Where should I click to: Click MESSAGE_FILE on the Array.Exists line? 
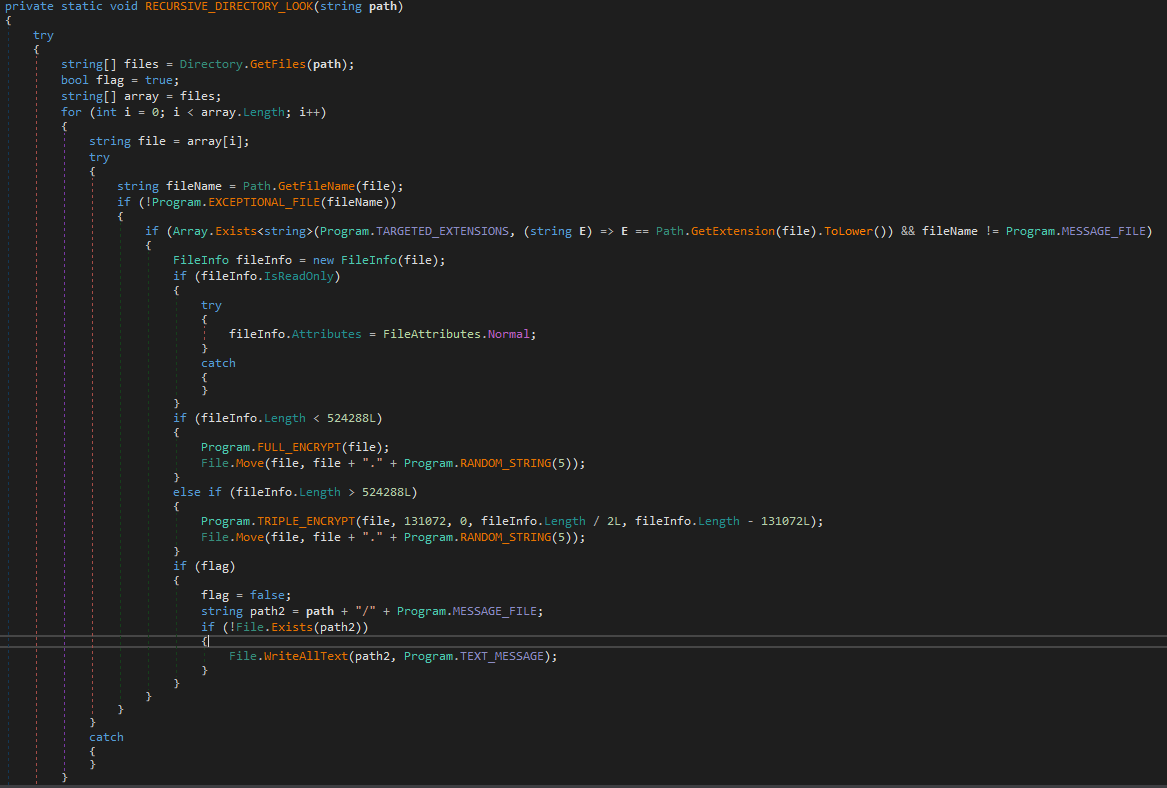point(1103,231)
